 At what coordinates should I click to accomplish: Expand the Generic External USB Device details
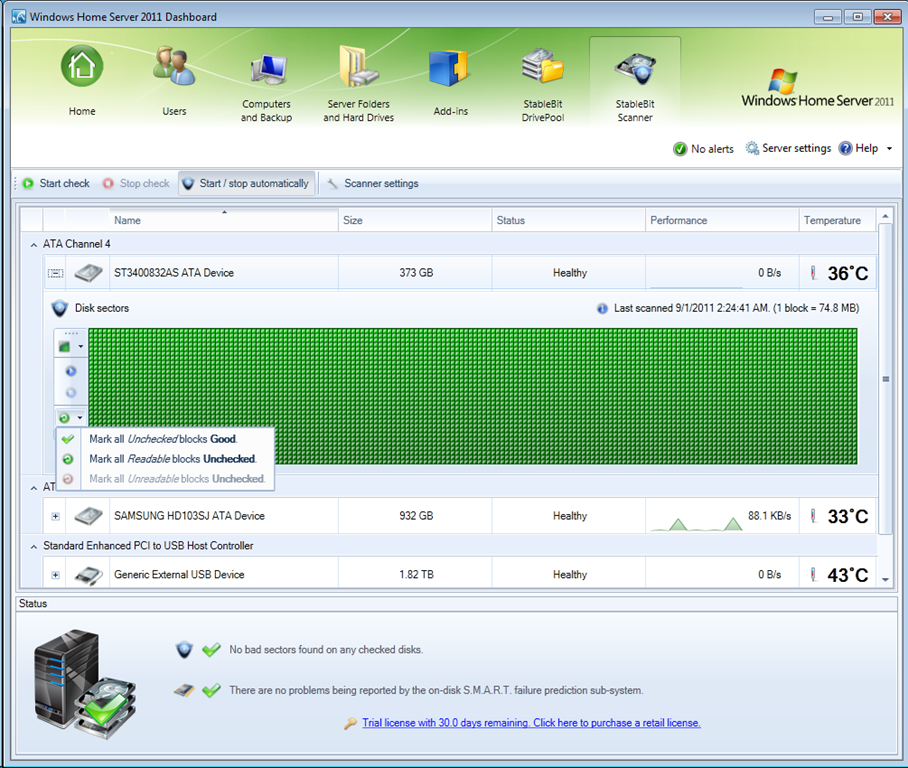pos(56,575)
